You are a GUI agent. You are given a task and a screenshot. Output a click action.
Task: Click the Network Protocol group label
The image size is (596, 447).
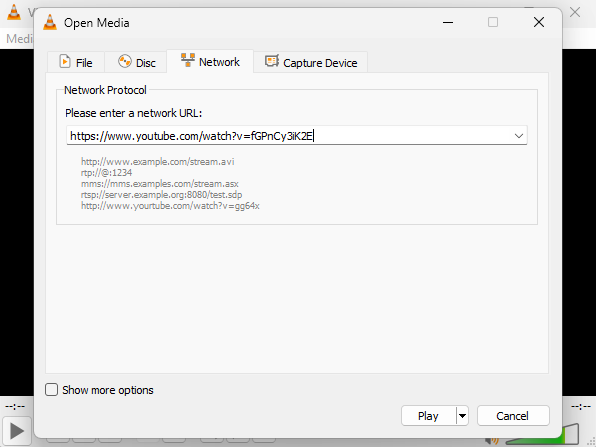pos(105,90)
